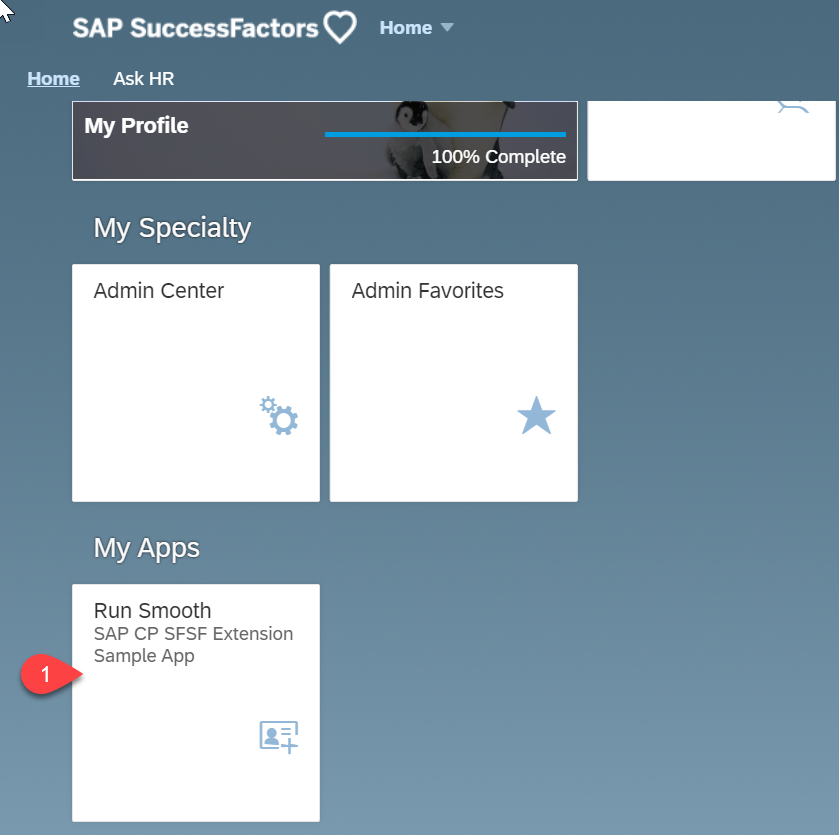Launch the Run Smooth app tile

pos(196,703)
